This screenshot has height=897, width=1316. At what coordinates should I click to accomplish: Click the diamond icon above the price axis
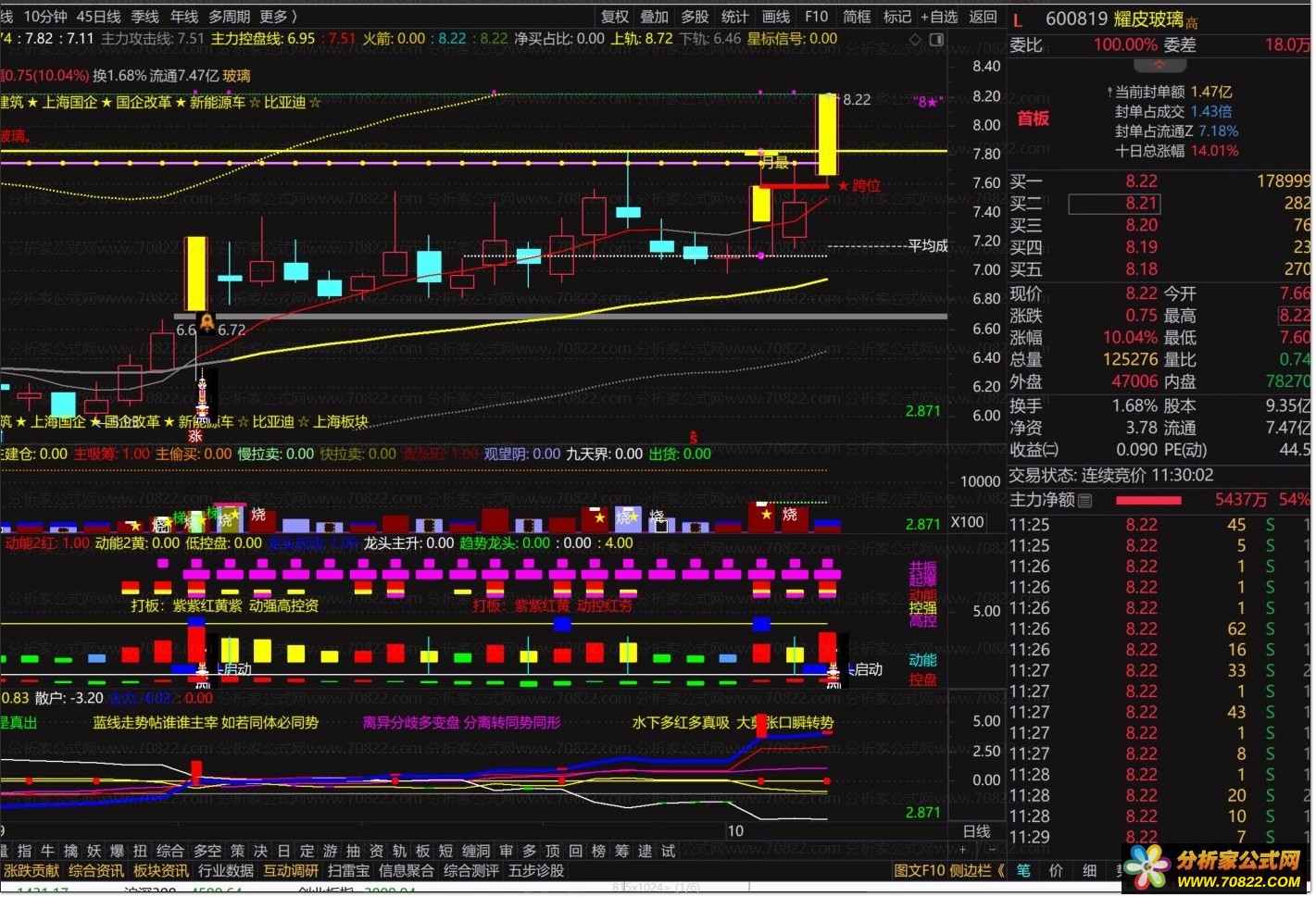tap(915, 40)
